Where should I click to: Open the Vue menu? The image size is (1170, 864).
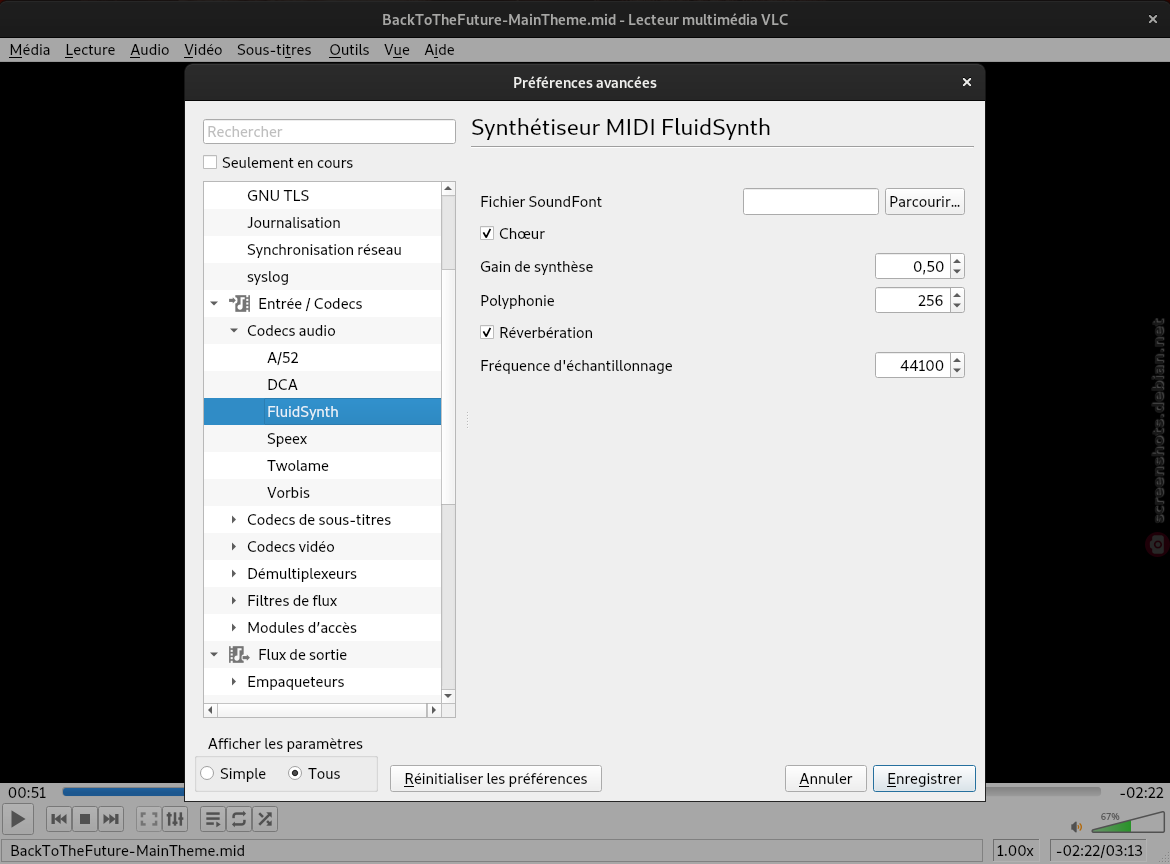[x=397, y=49]
